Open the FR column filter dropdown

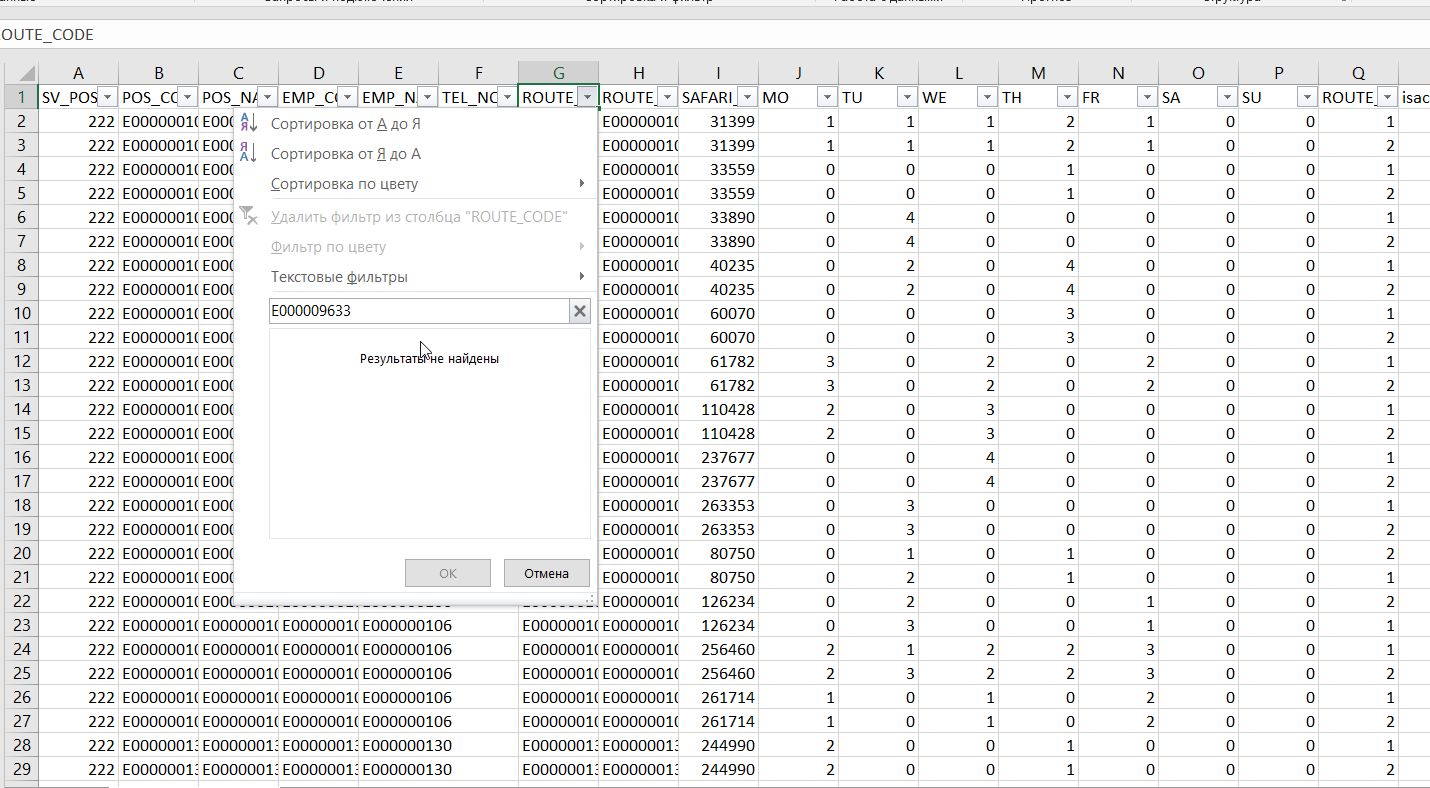(x=1147, y=97)
